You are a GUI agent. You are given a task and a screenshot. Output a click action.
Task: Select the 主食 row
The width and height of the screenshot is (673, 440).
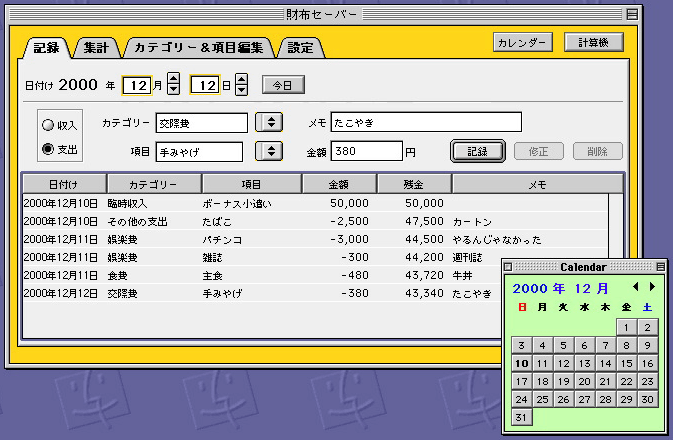262,275
